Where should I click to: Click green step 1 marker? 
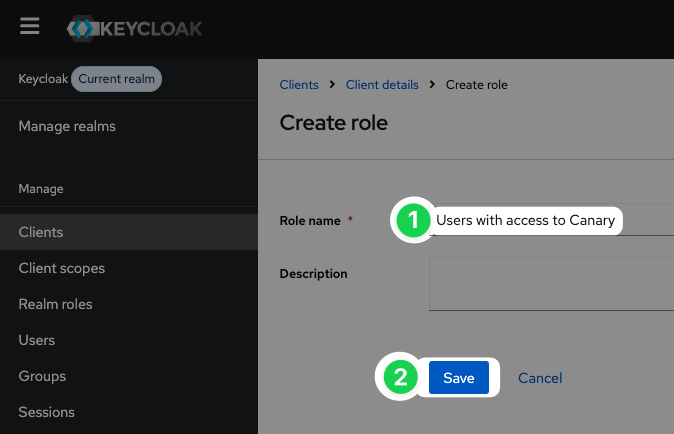point(413,220)
